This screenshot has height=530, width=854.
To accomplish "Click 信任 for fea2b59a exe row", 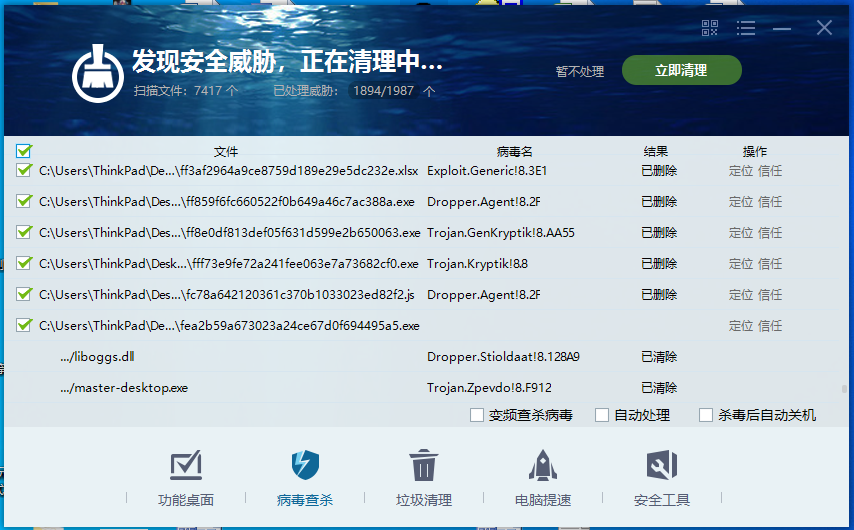I will pyautogui.click(x=770, y=326).
